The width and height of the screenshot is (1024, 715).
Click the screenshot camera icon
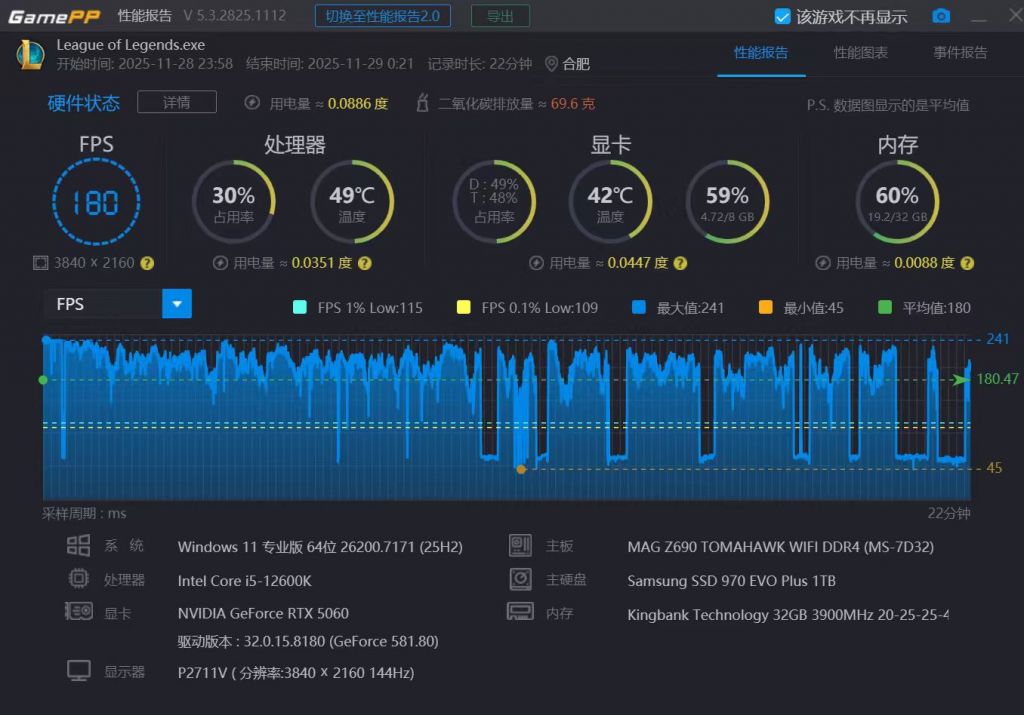(x=941, y=16)
